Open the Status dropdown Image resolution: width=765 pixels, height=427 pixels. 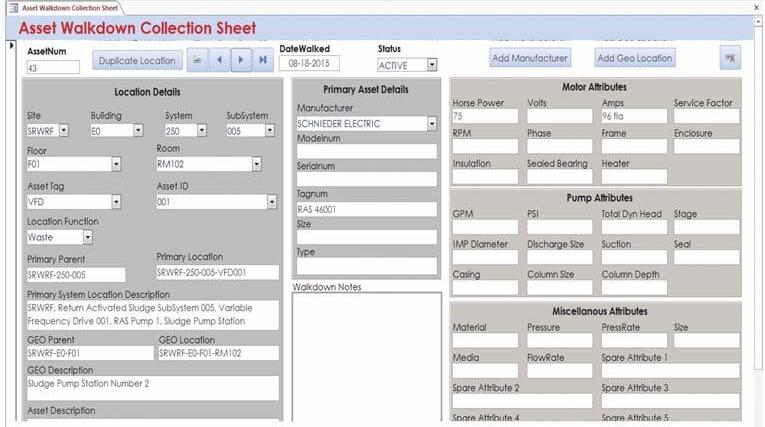pos(432,65)
